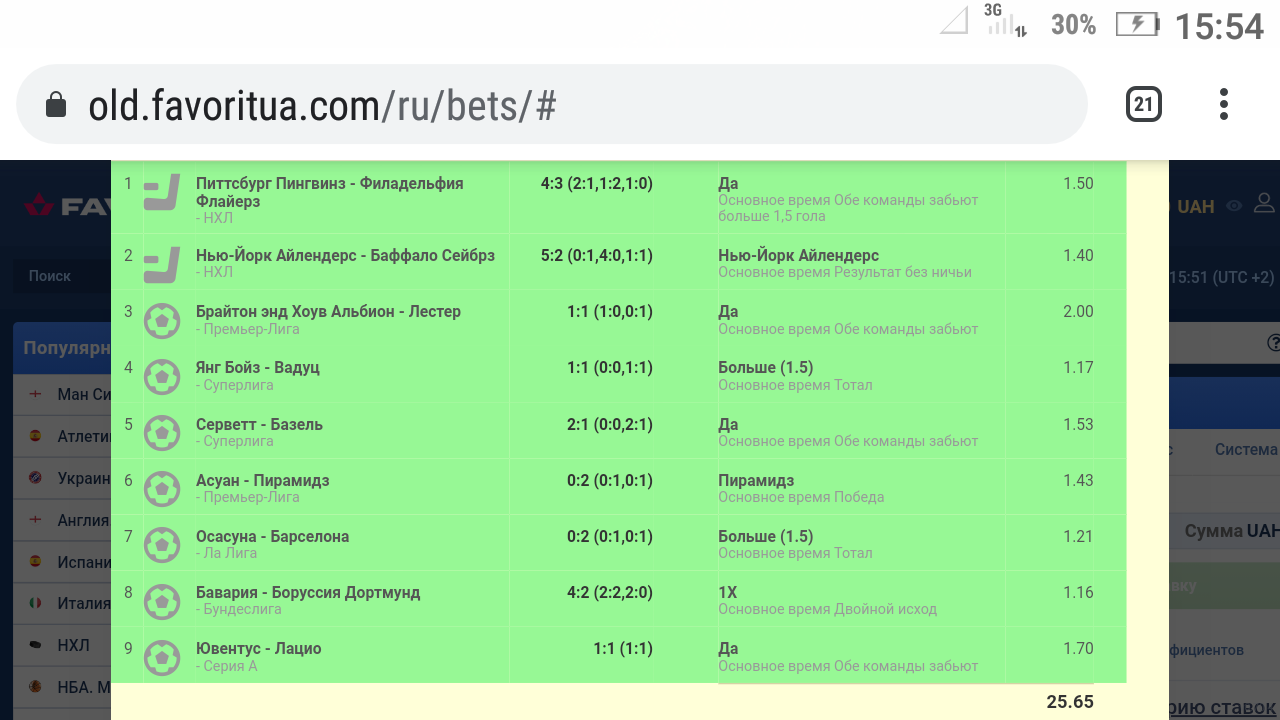Viewport: 1280px width, 720px height.
Task: Click match name Нью-Йорк Айлендерс - Баффало Сейбрз
Action: (x=345, y=255)
